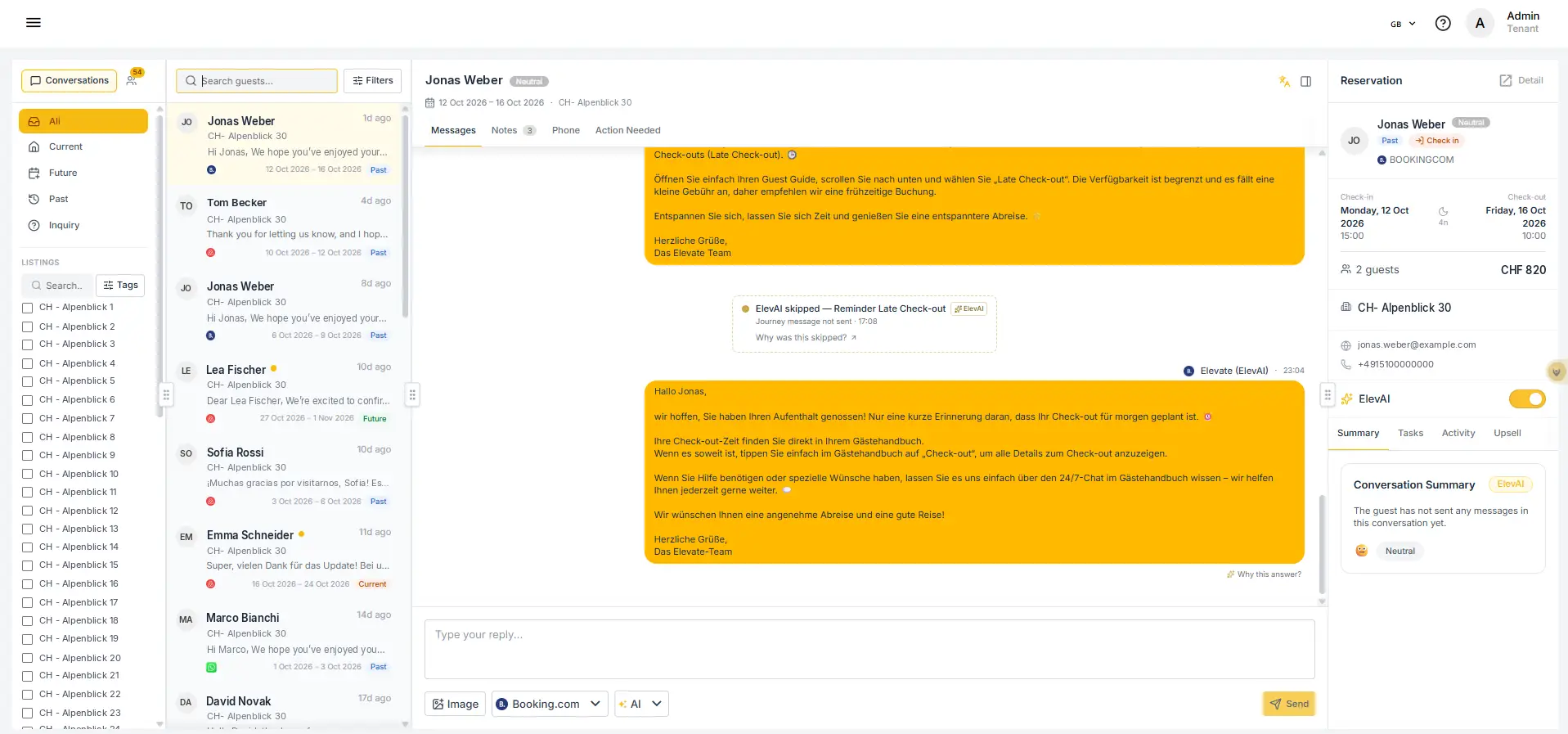The width and height of the screenshot is (1568, 734).
Task: Click the Conversations button
Action: [x=70, y=80]
